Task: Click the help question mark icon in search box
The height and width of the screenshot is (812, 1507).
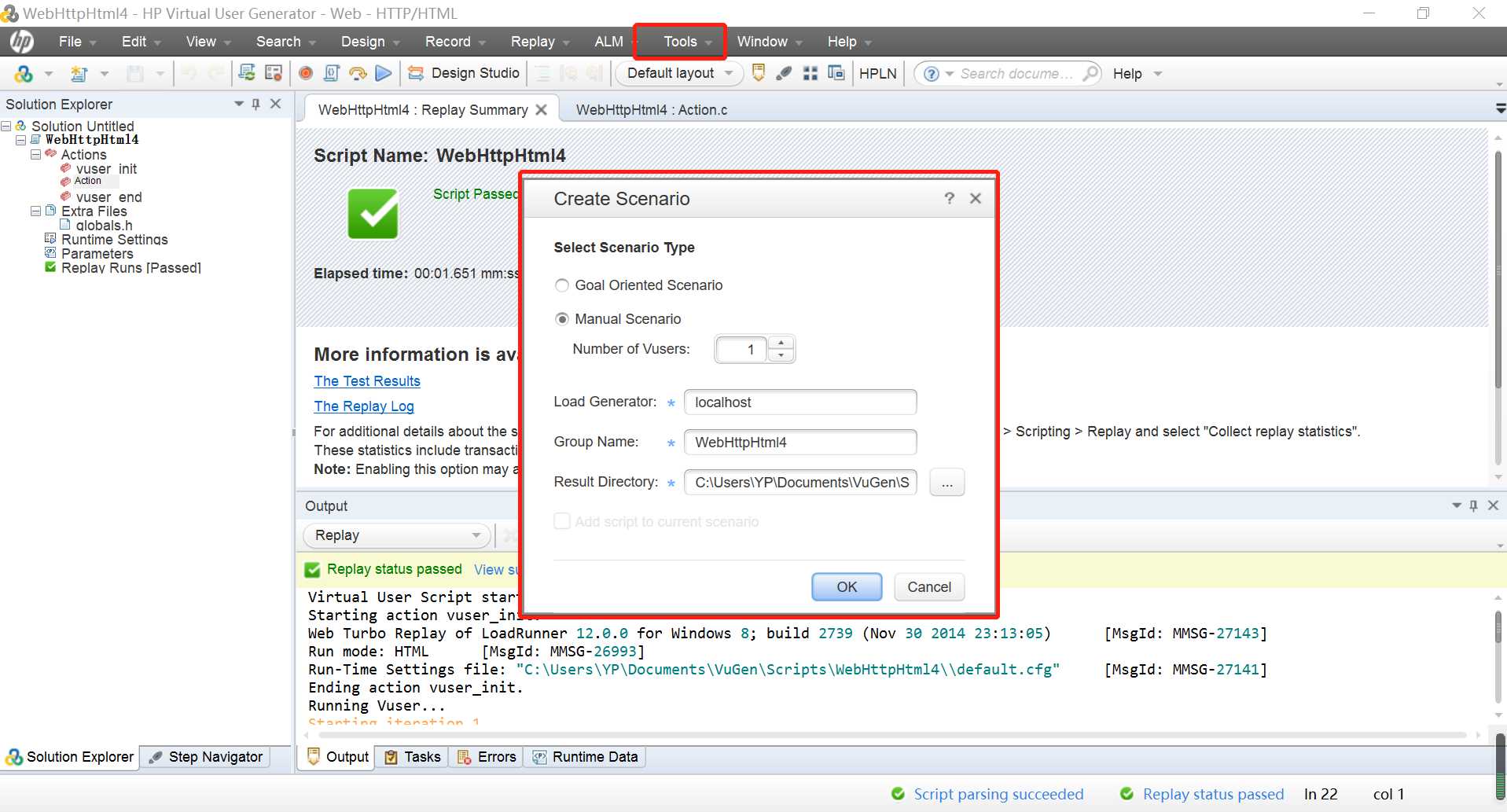Action: 931,74
